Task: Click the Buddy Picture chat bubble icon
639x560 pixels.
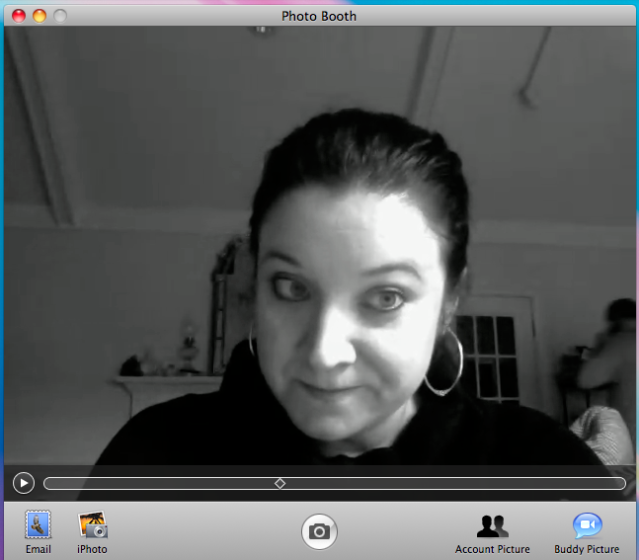Action: [x=586, y=525]
